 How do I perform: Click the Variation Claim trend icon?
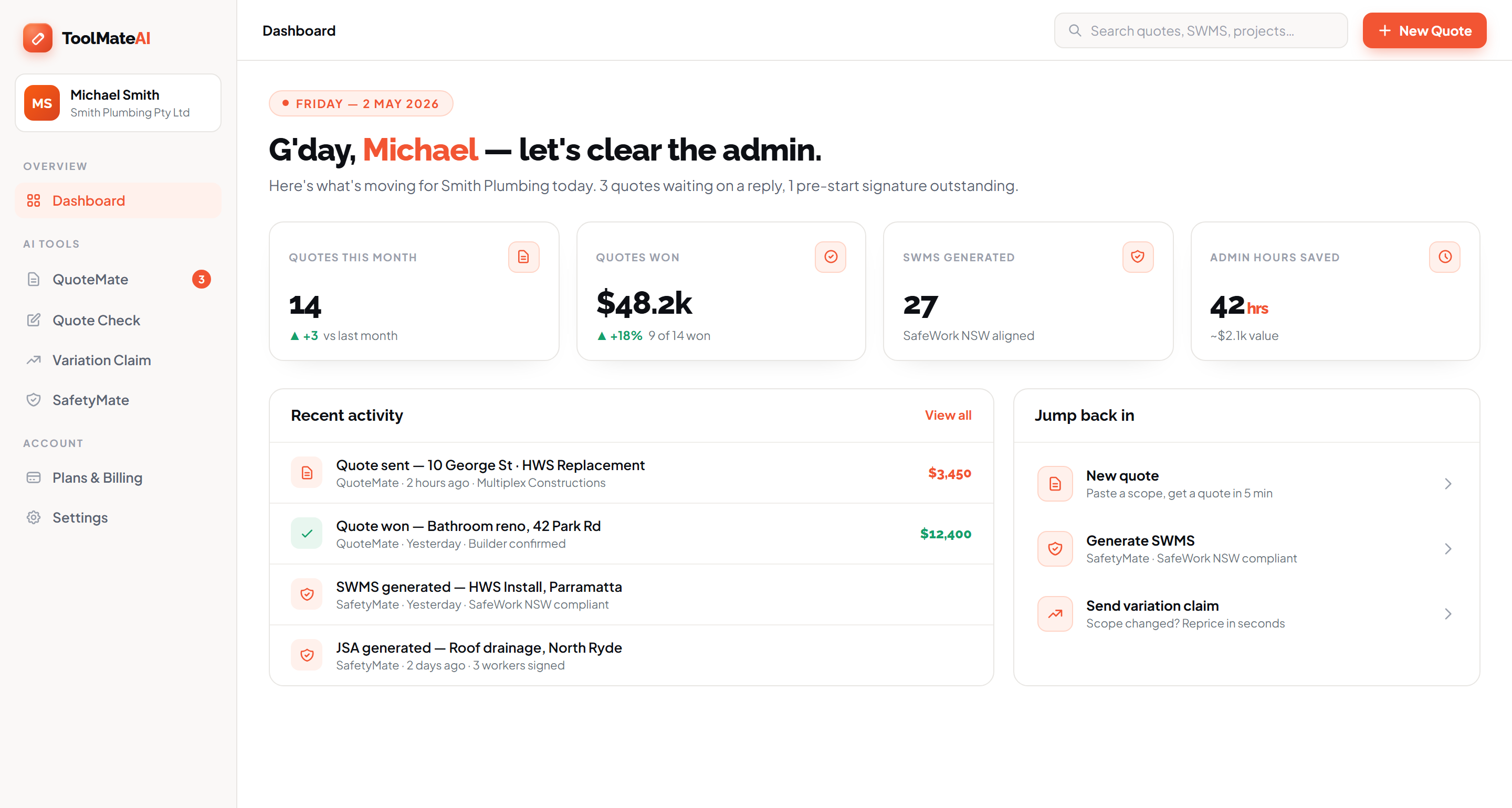pos(34,360)
